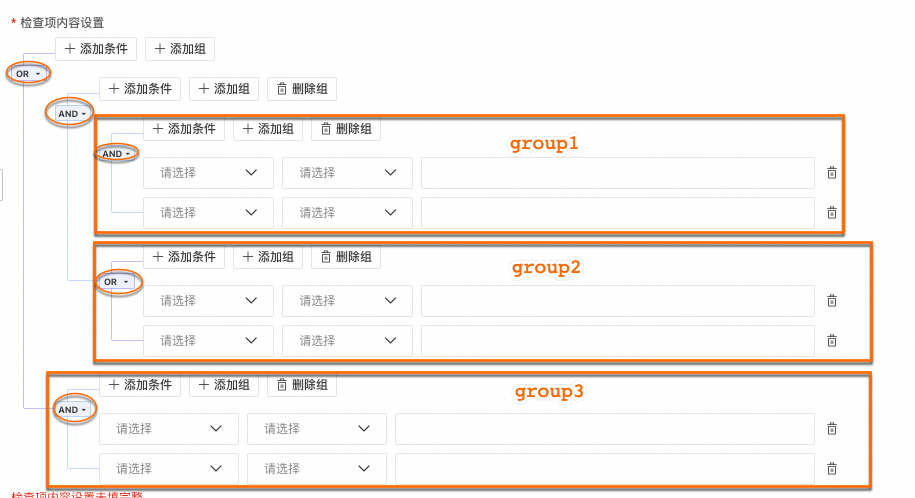The width and height of the screenshot is (915, 498).
Task: Open the root OR operator dropdown
Action: [x=28, y=74]
